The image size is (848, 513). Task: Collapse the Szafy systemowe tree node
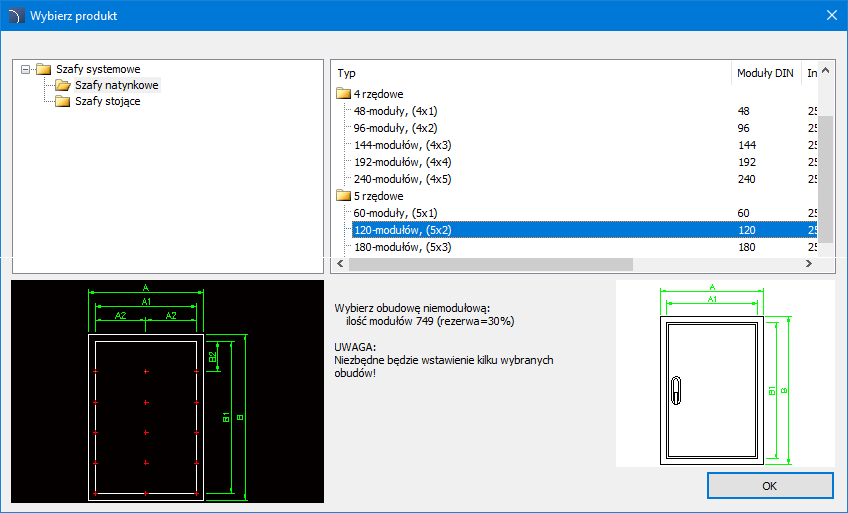pos(26,69)
